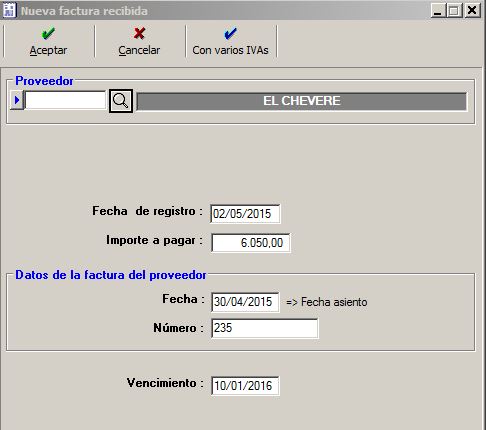Click the Importe a pagar amount field
The height and width of the screenshot is (430, 486).
point(251,243)
